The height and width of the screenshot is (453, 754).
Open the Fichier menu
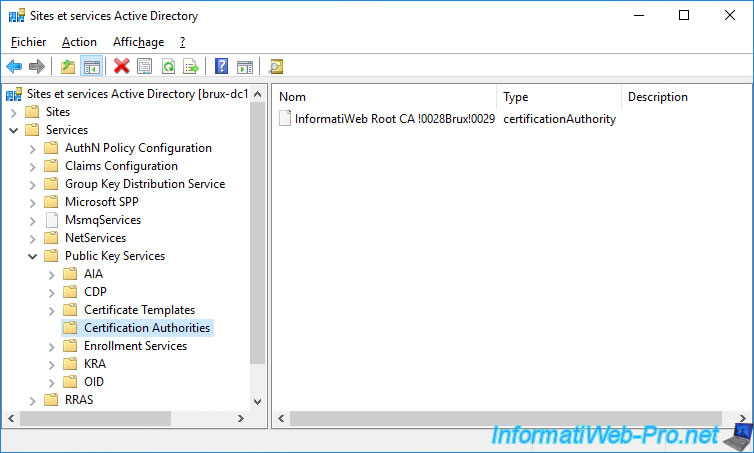tap(28, 42)
